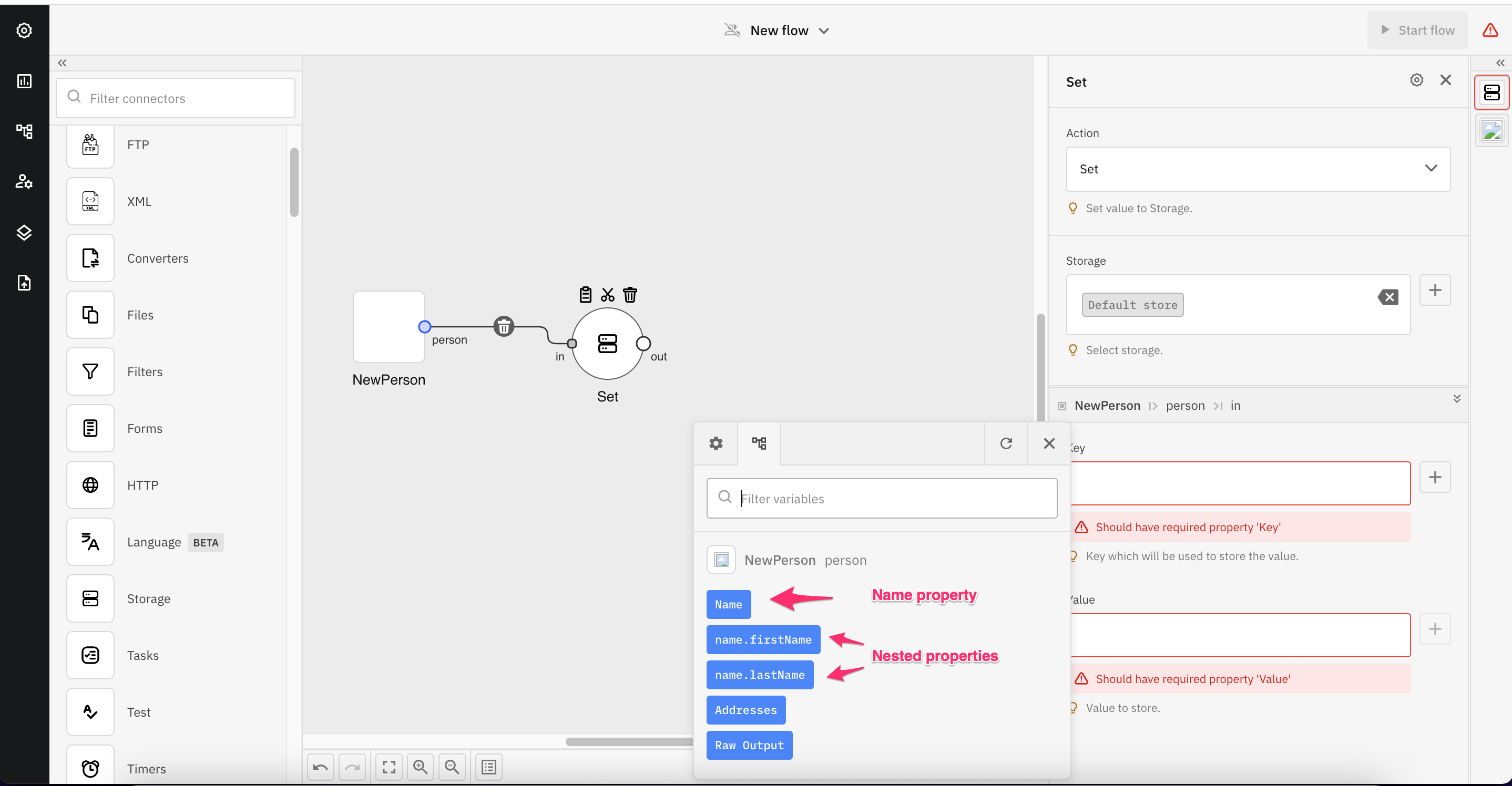This screenshot has height=786, width=1512.
Task: Open the Set panel settings gear
Action: (x=1416, y=80)
